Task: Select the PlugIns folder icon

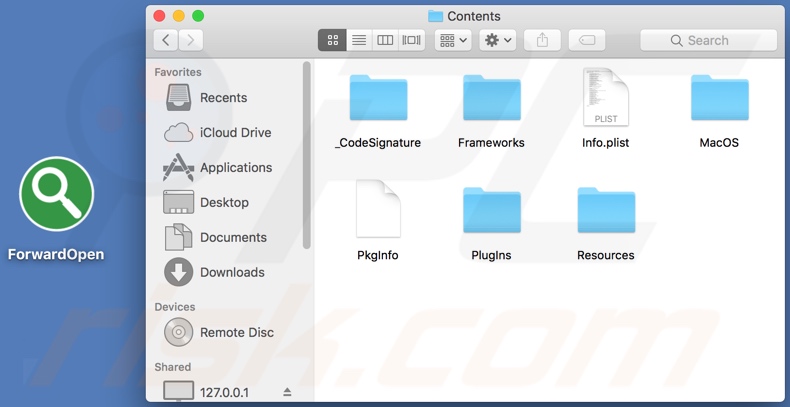Action: [x=492, y=210]
